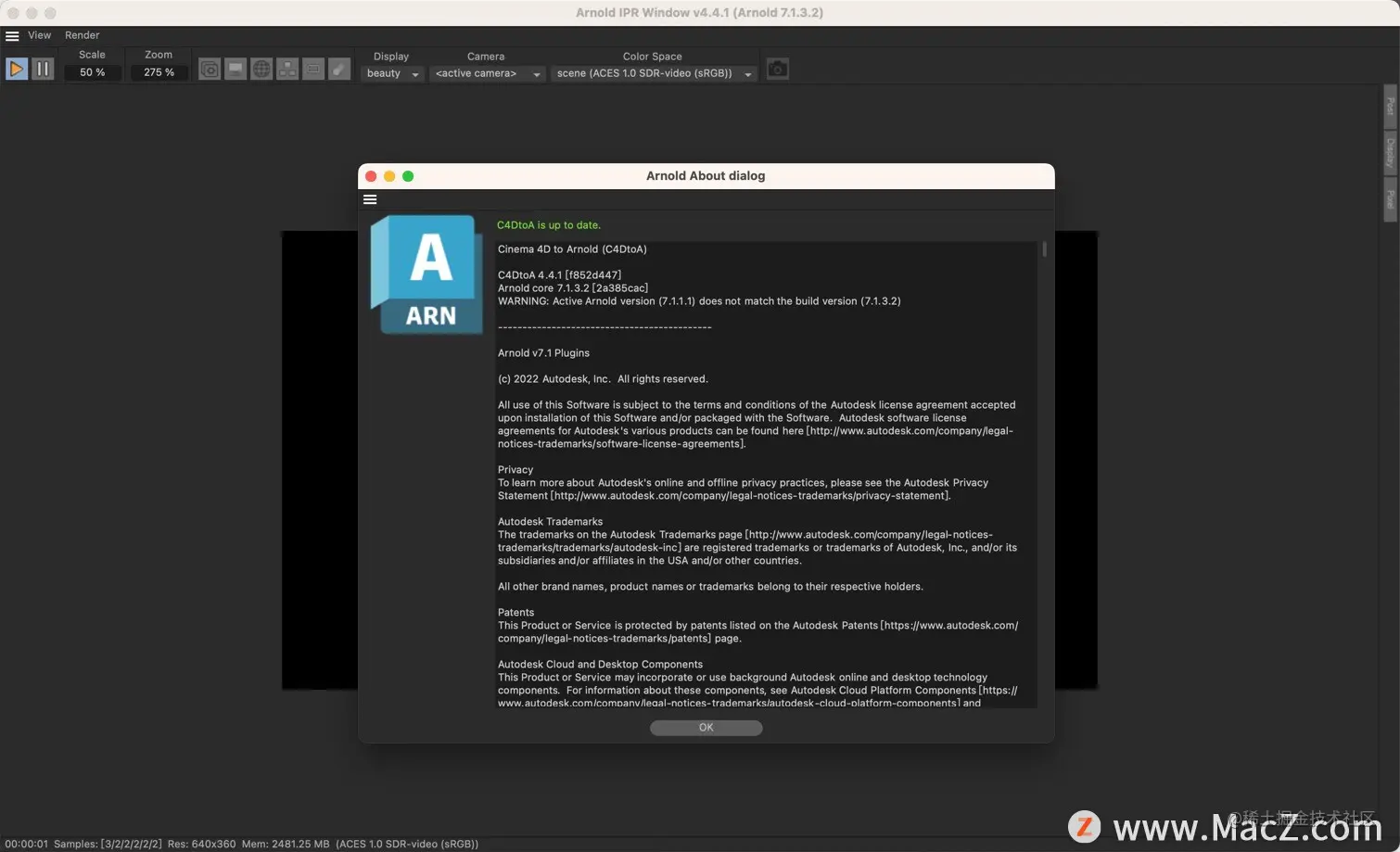Close the Arnold About dialog
1400x852 pixels.
(371, 176)
